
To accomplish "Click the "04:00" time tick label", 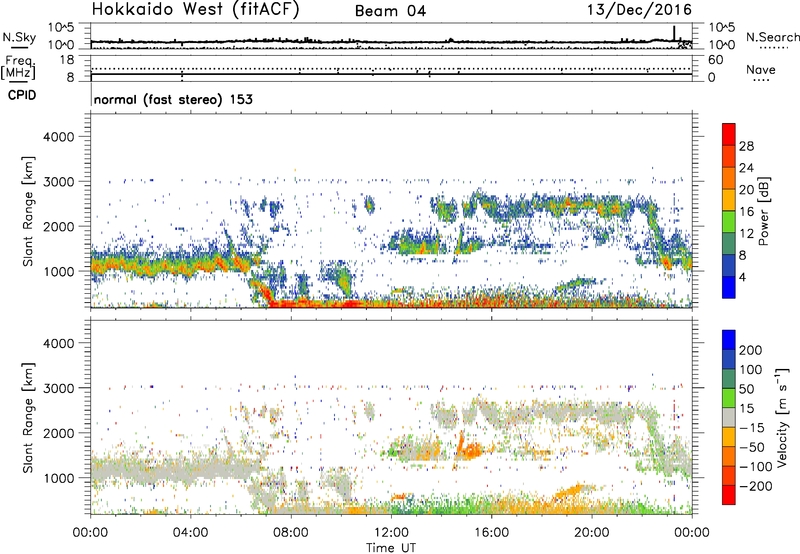I will click(190, 533).
